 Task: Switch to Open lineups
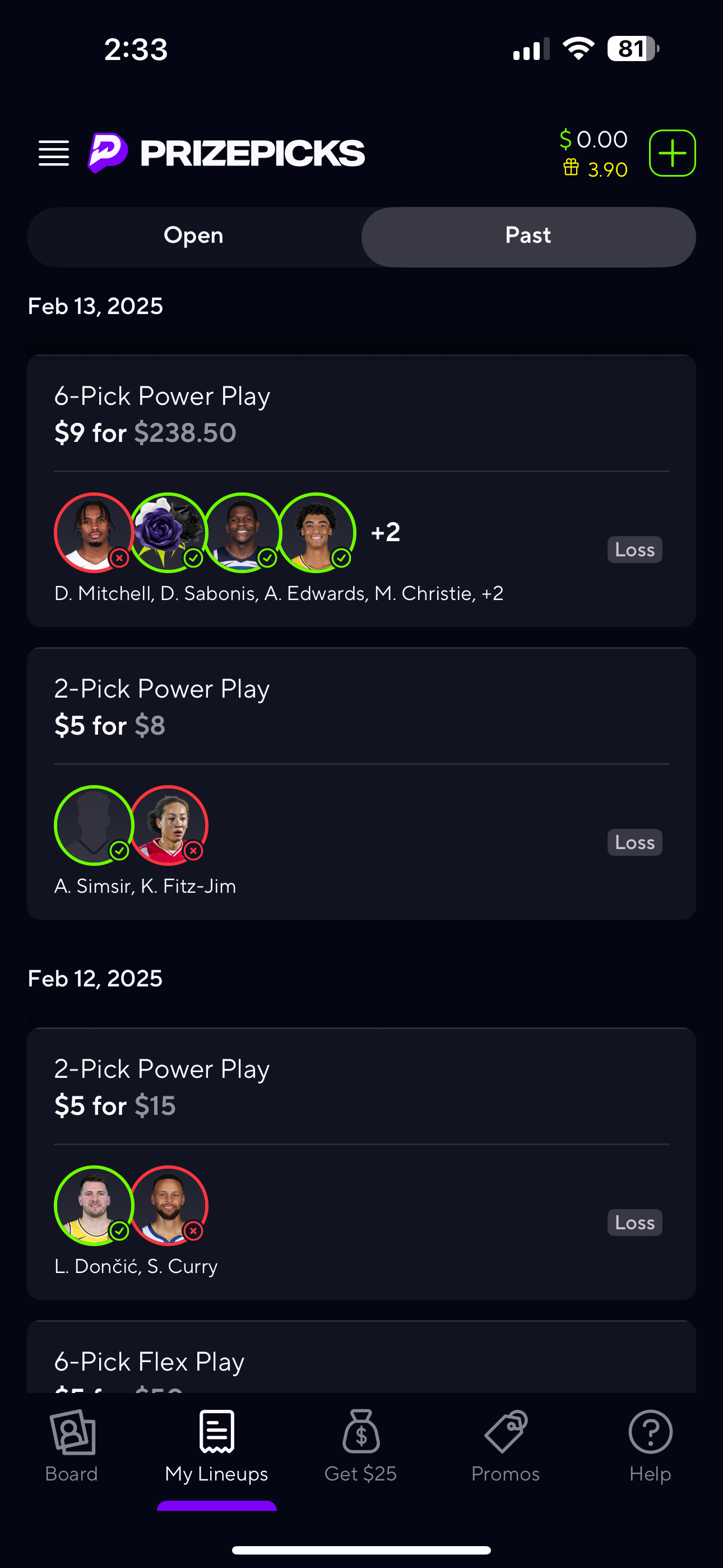click(x=193, y=236)
